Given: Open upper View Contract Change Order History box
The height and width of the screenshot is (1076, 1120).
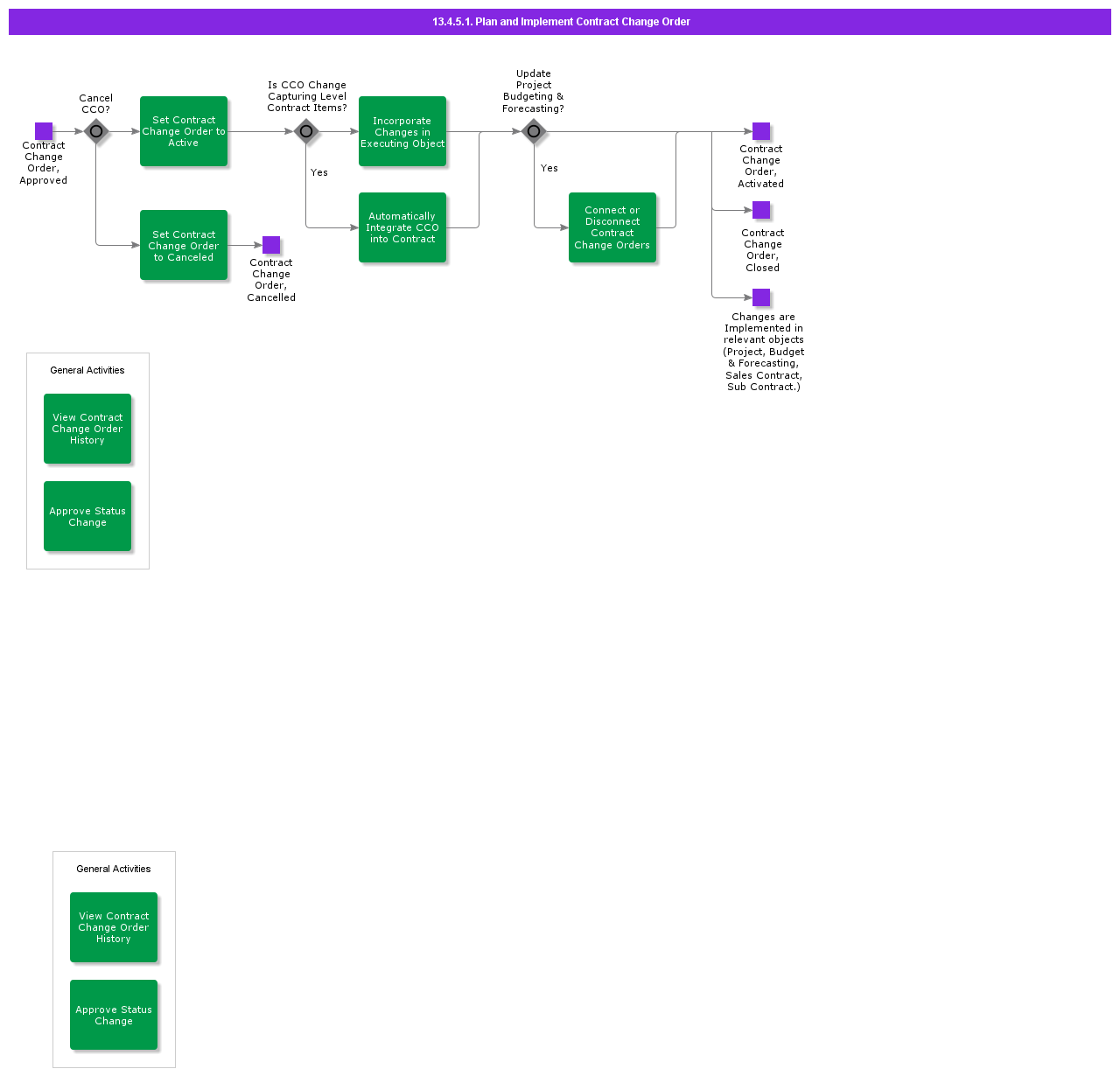Looking at the screenshot, I should (x=87, y=429).
